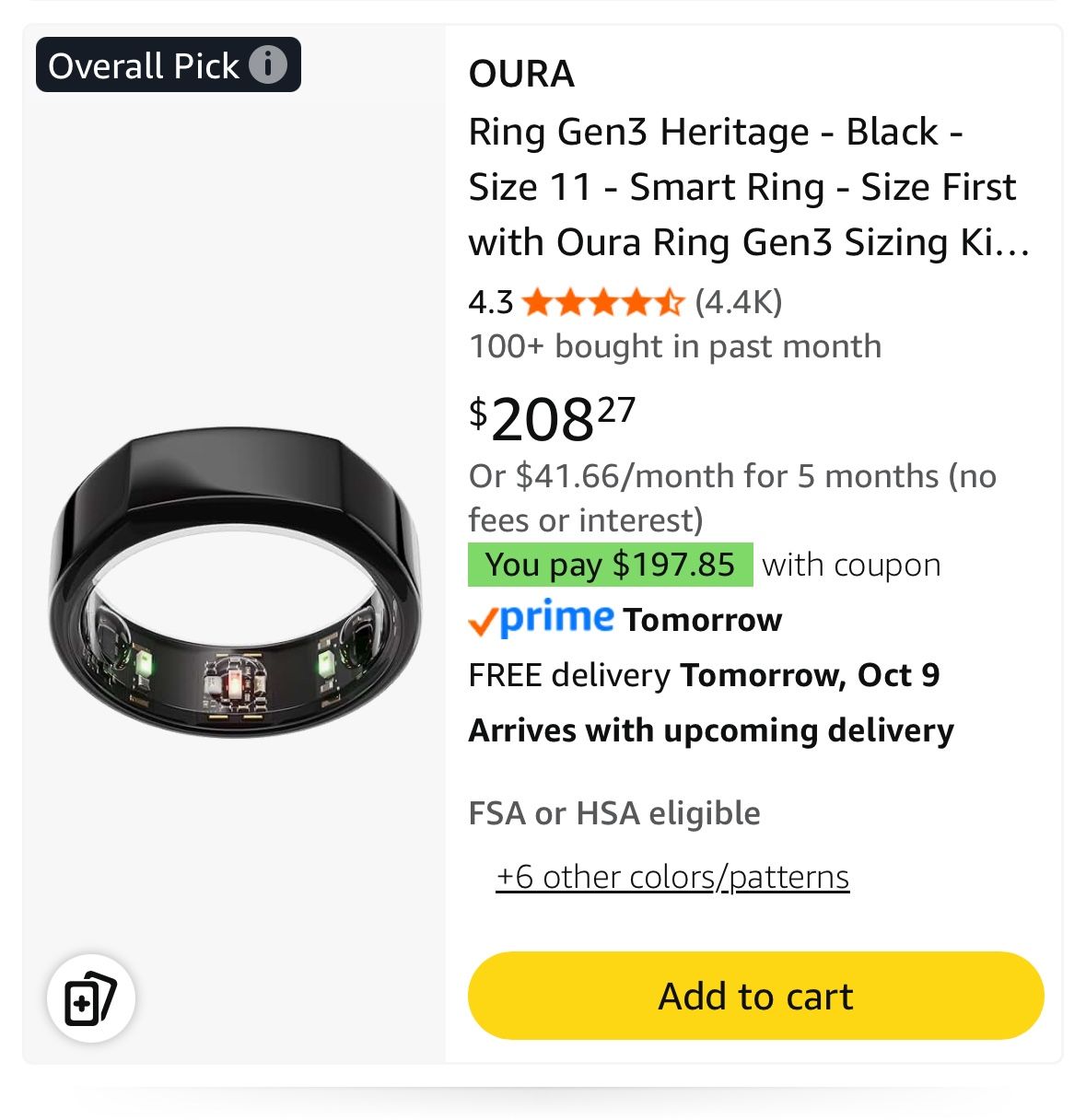Click the $208.27 price
Screen dimensions: 1086x1120
pyautogui.click(x=552, y=418)
